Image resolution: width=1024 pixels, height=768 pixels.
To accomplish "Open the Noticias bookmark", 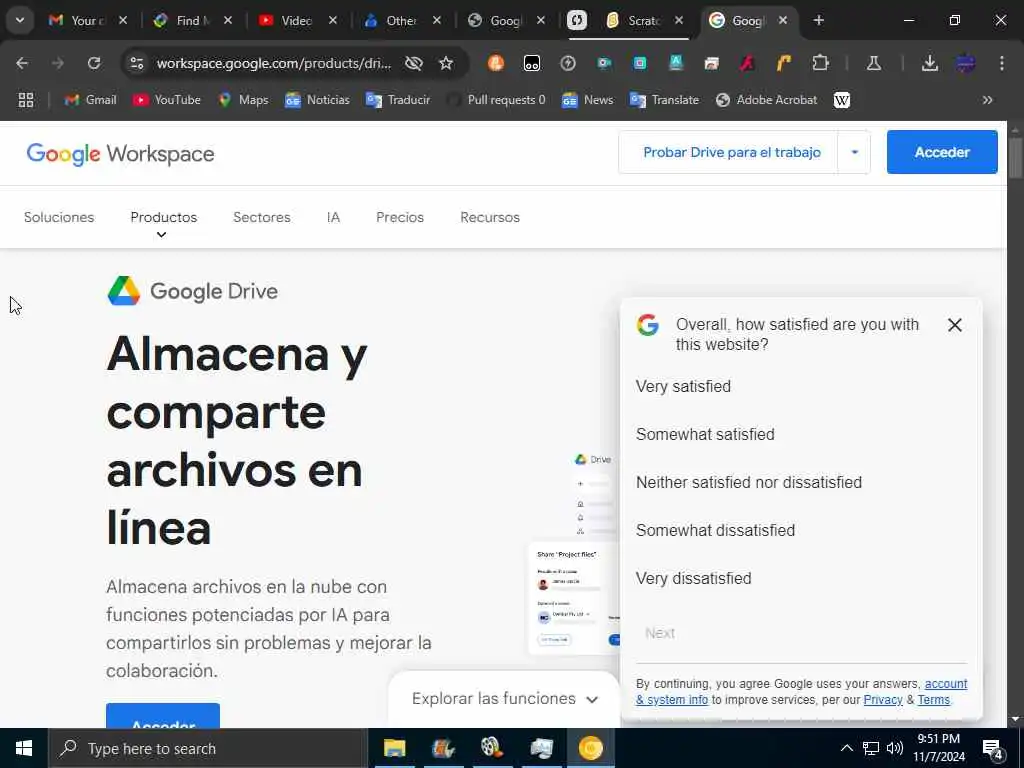I will [x=317, y=100].
